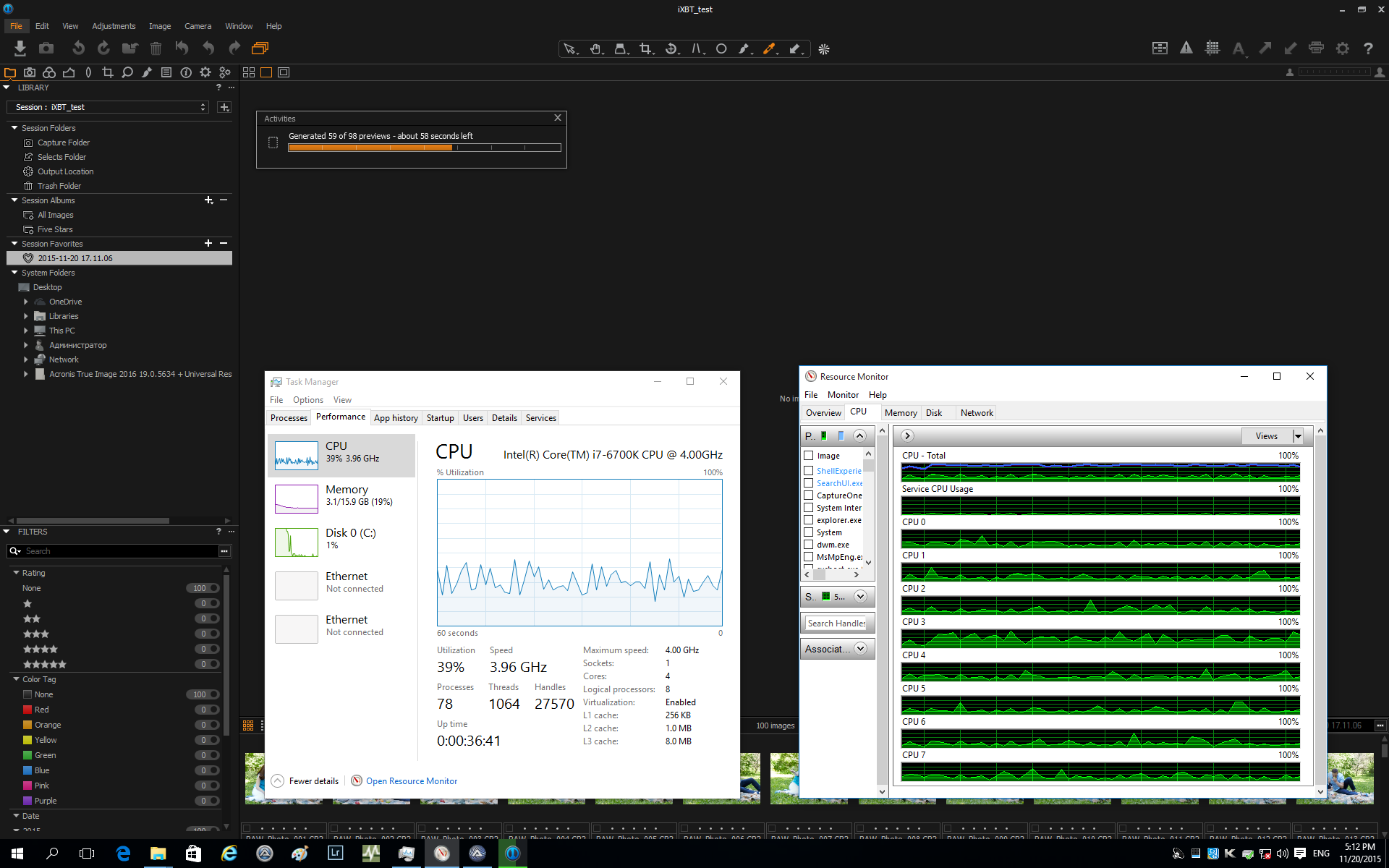This screenshot has height=868, width=1389.
Task: Check the explorer.exe process checkbox
Action: click(x=809, y=520)
